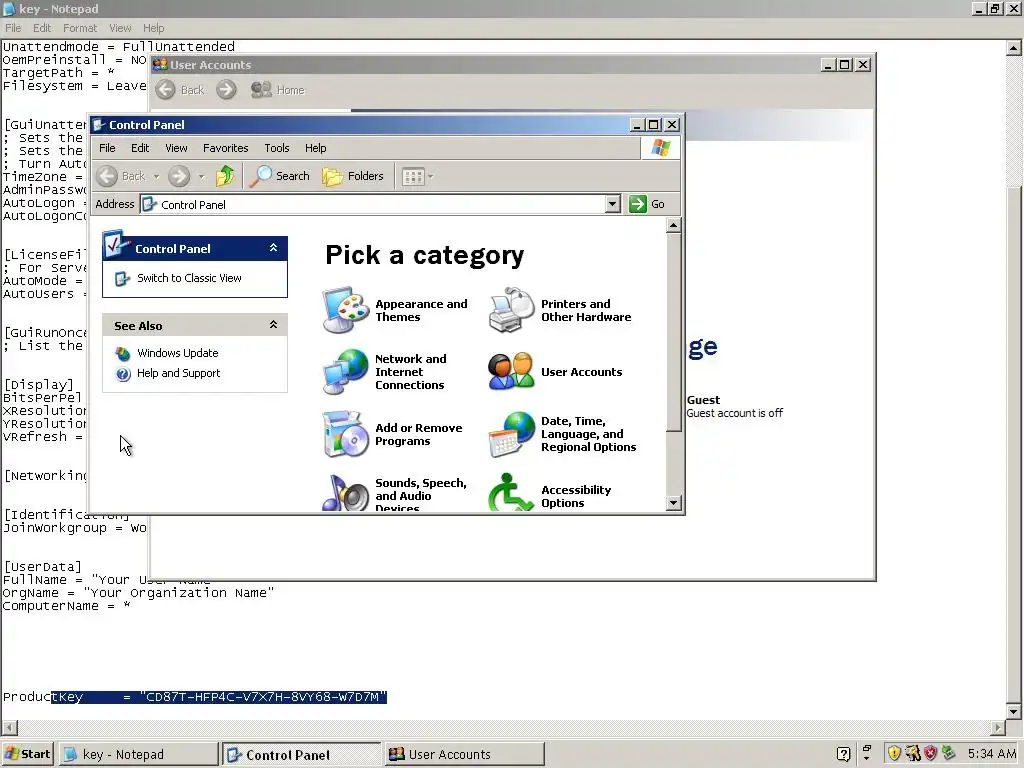The height and width of the screenshot is (768, 1024).
Task: Click the yellow security shield tray icon
Action: (x=894, y=754)
